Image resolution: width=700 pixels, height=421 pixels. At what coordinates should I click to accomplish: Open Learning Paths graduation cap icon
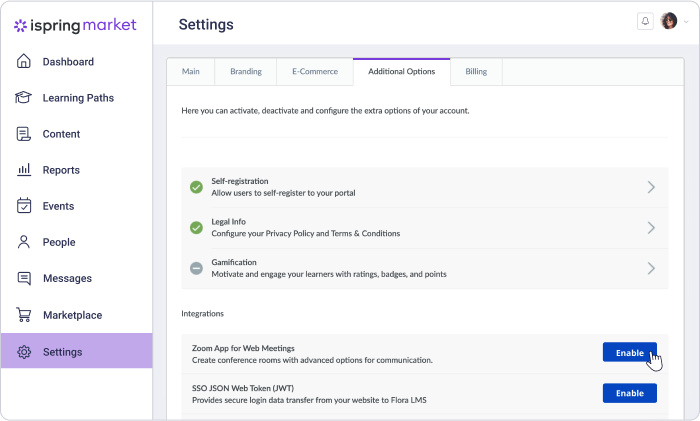click(24, 98)
